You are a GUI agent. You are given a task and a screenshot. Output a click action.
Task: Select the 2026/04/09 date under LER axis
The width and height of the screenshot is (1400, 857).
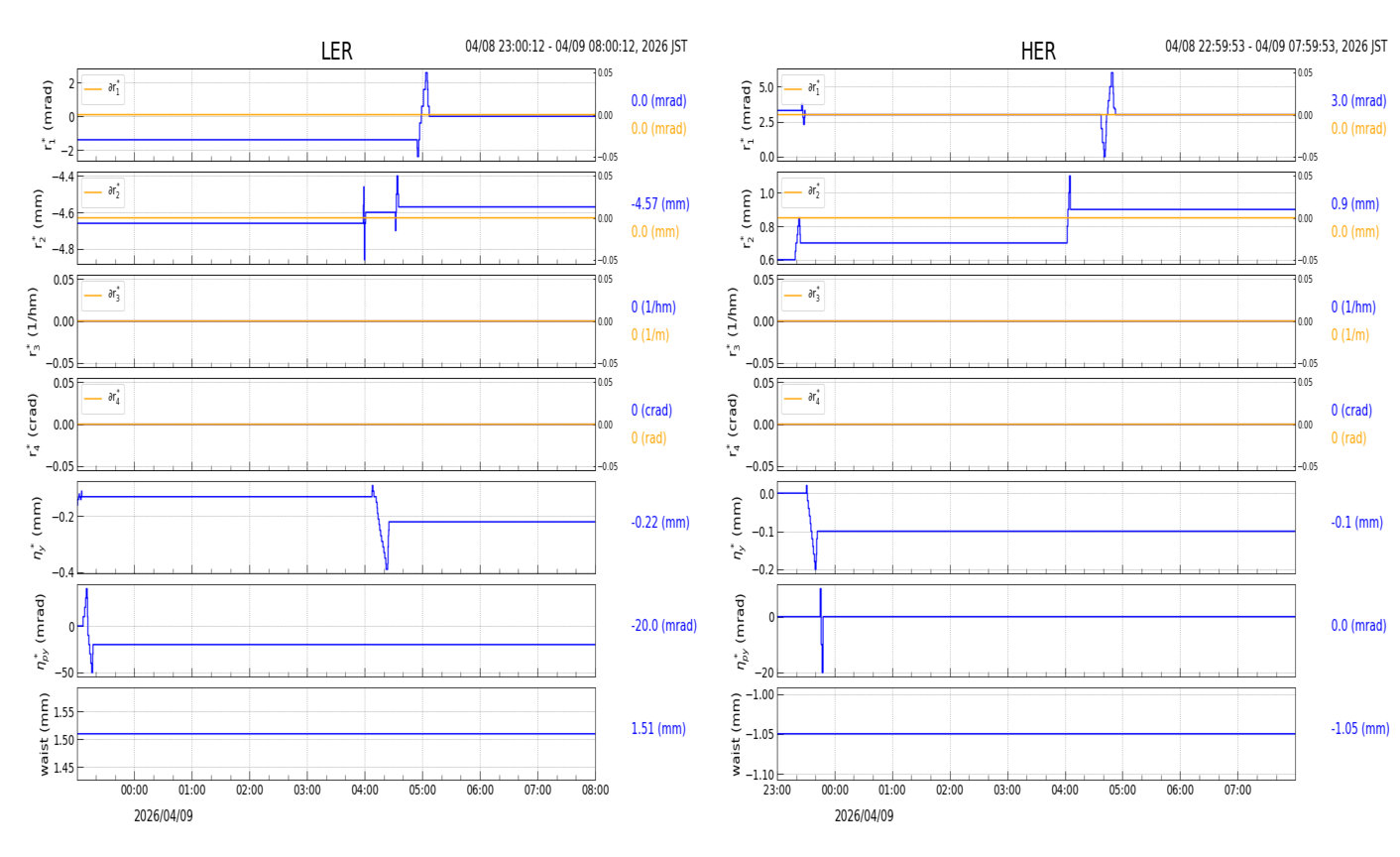pyautogui.click(x=164, y=815)
